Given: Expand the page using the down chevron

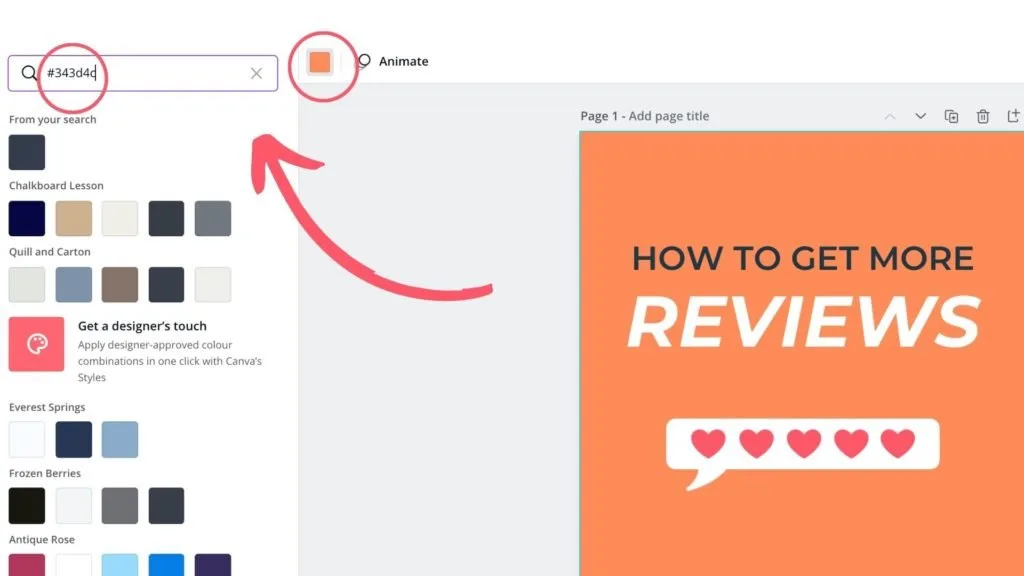Looking at the screenshot, I should [921, 116].
